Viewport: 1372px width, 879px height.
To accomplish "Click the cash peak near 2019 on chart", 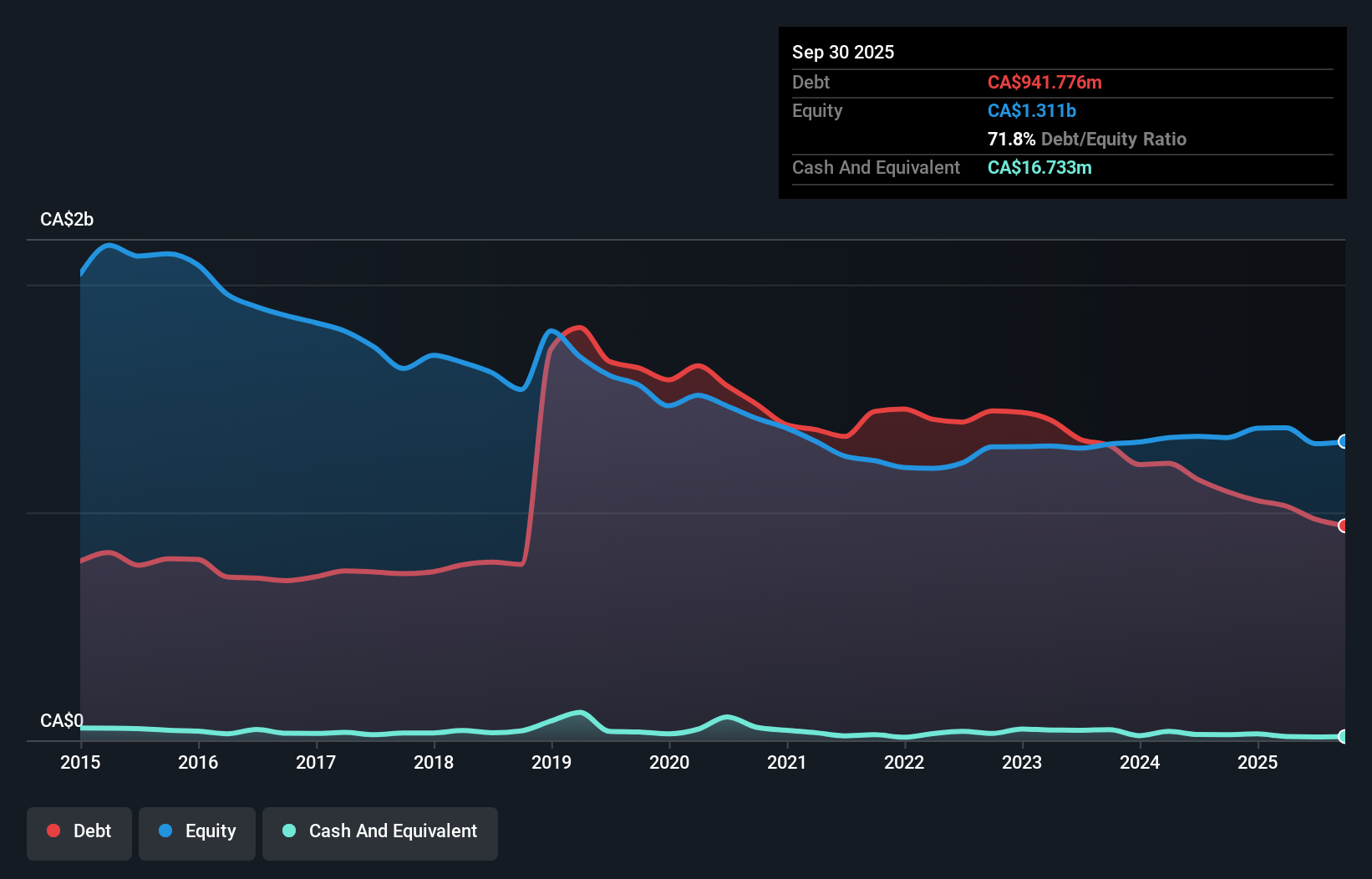I will coord(579,712).
